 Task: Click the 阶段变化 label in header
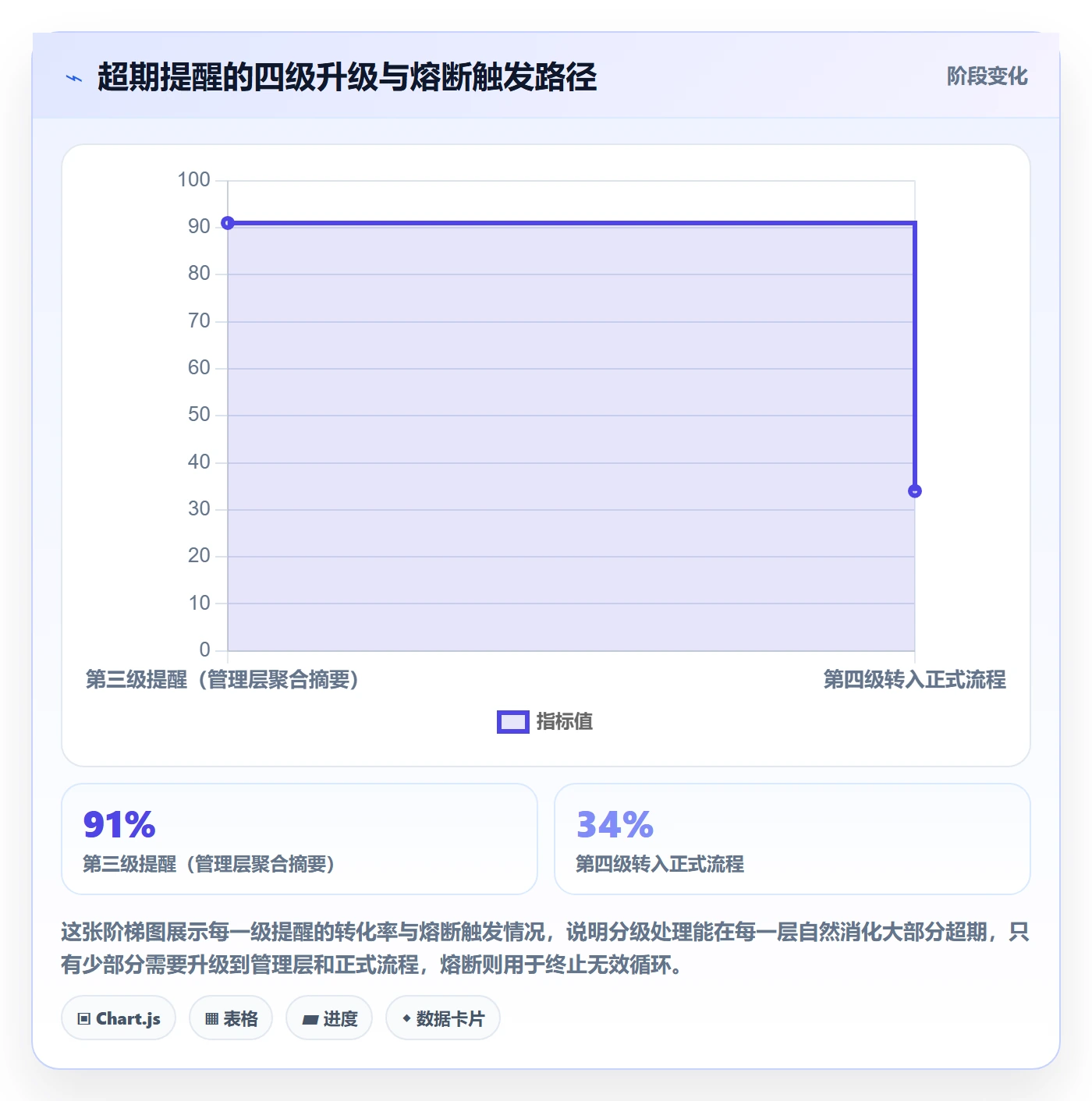(x=987, y=76)
